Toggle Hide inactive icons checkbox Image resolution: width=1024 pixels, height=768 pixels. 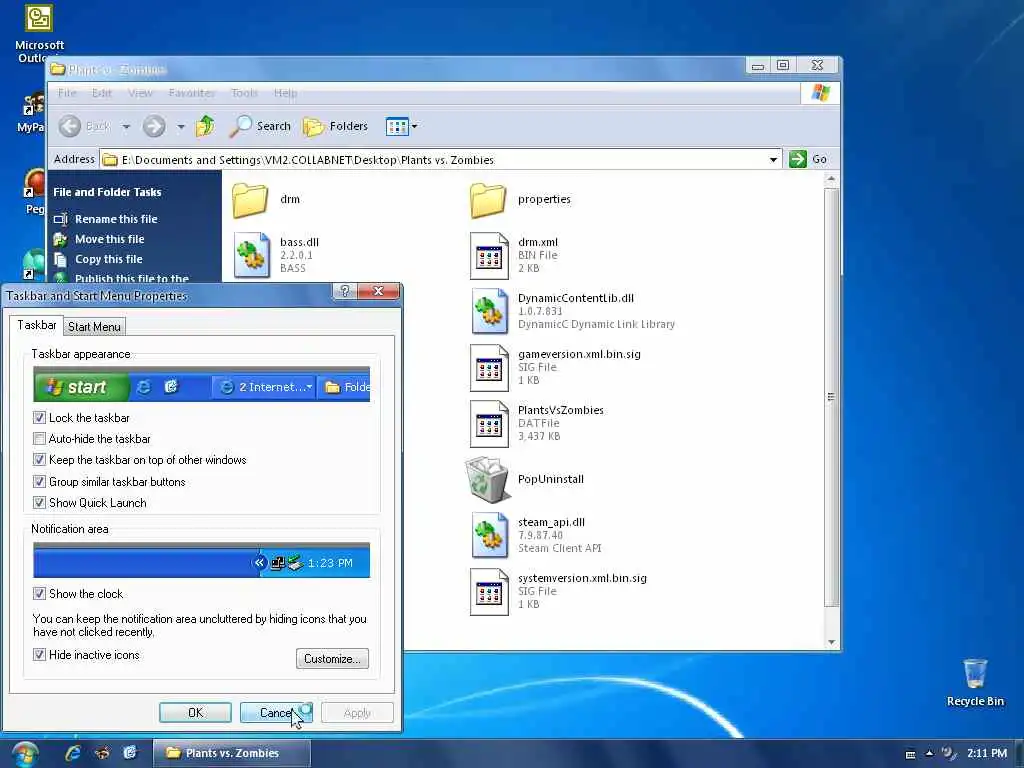(39, 654)
